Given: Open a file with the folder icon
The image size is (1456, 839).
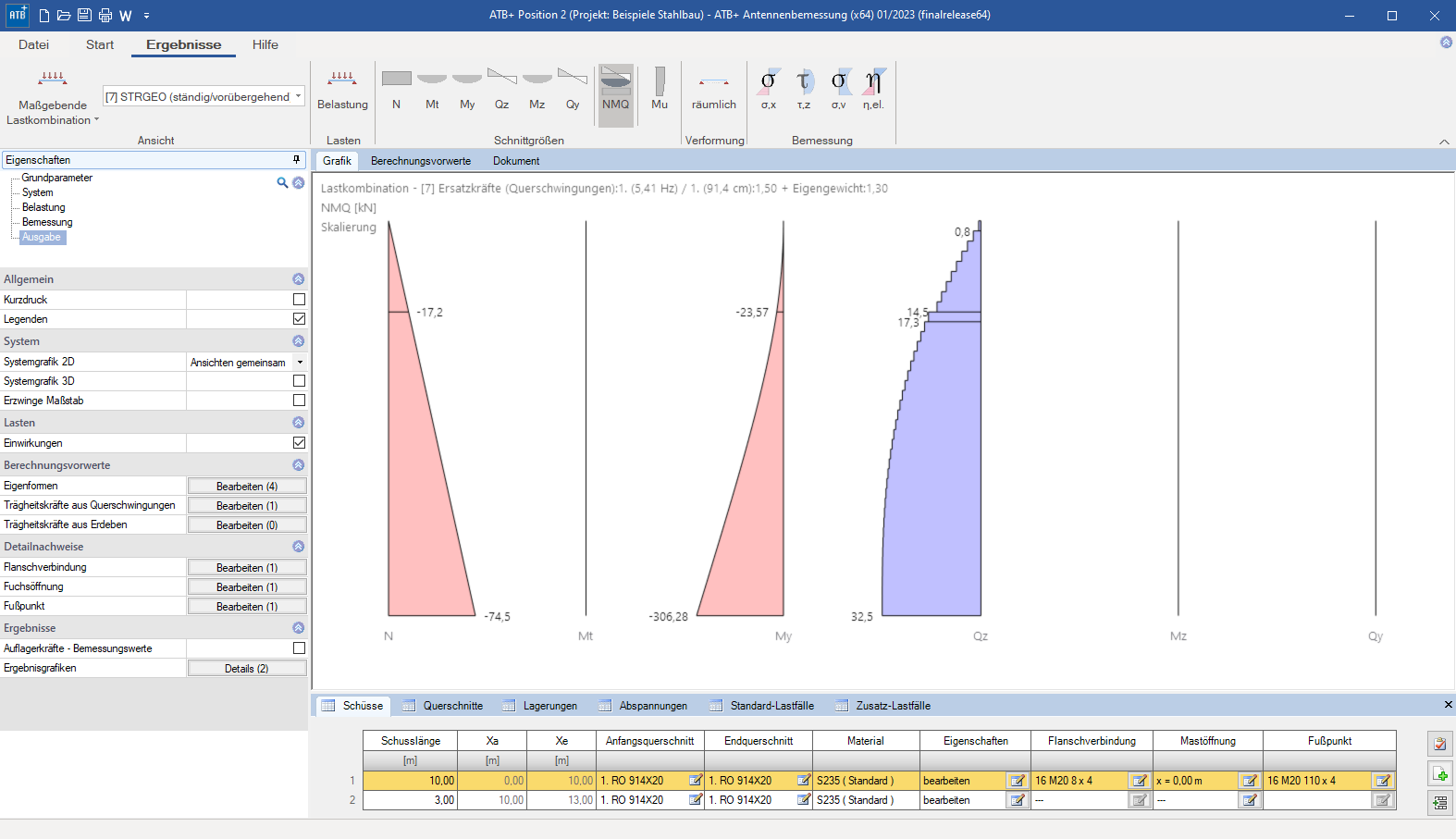Looking at the screenshot, I should point(64,15).
